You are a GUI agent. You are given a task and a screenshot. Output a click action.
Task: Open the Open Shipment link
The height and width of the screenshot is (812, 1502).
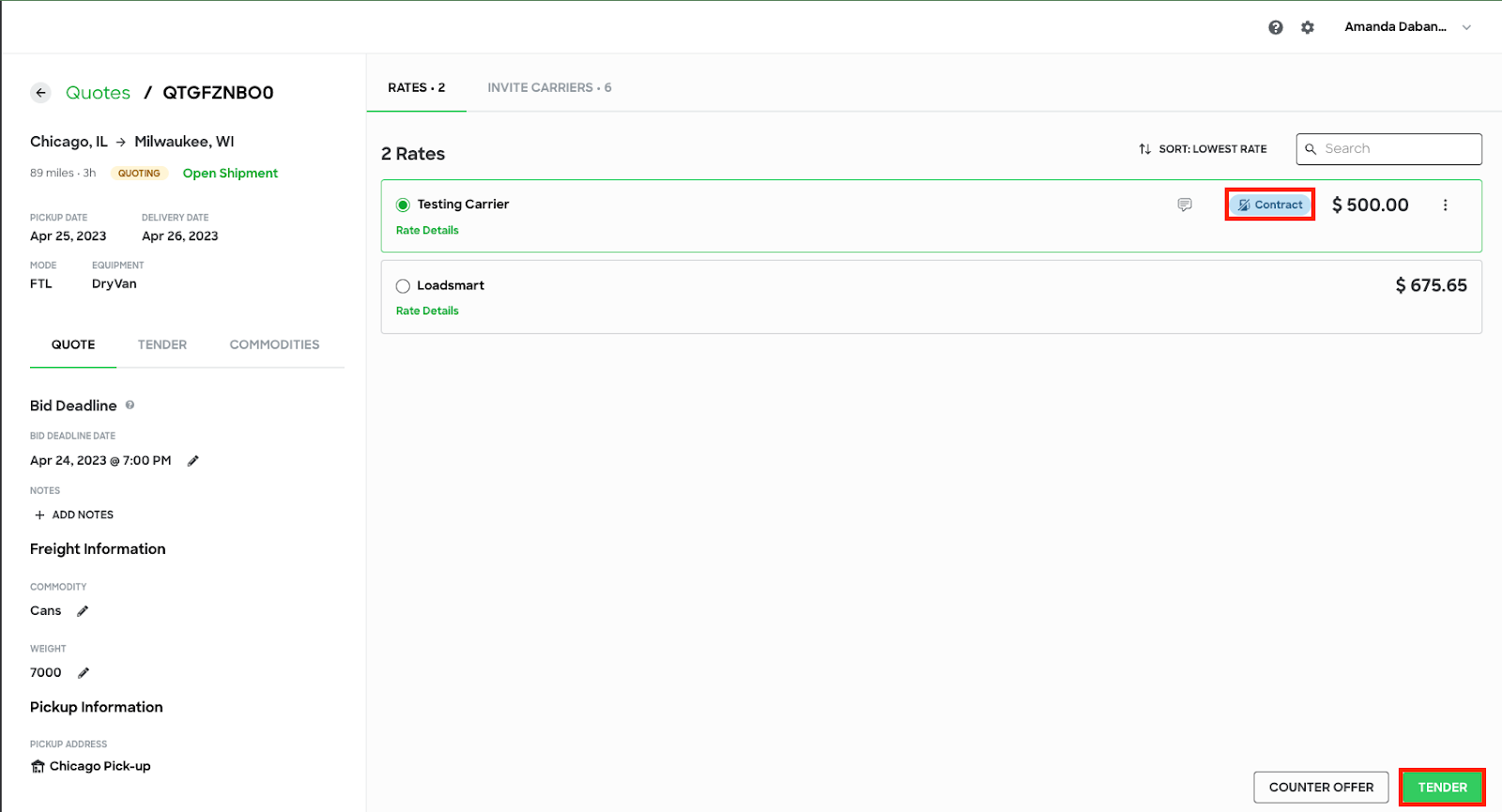[x=230, y=174]
